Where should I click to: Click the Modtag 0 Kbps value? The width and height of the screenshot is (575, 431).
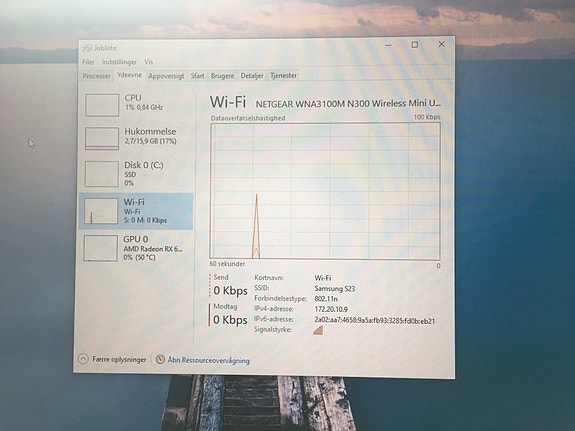pos(230,320)
